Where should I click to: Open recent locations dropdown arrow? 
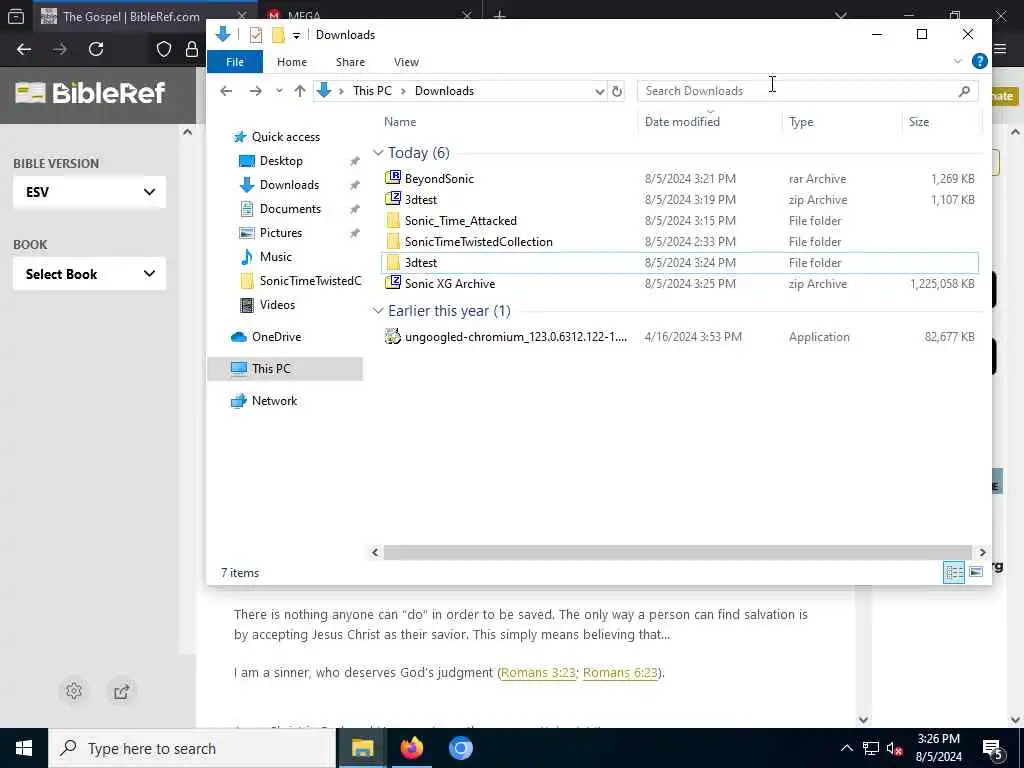tap(279, 91)
